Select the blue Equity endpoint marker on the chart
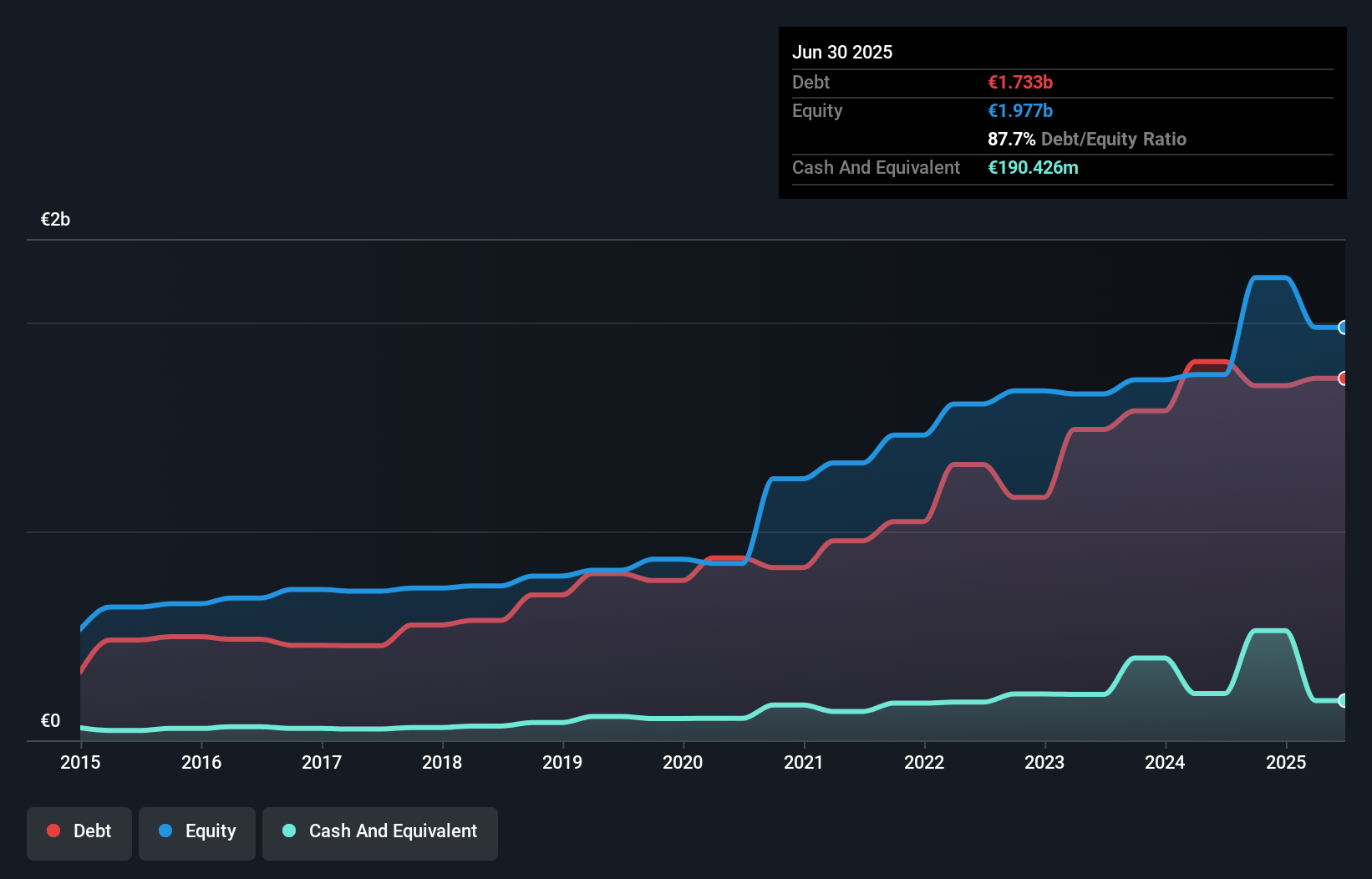This screenshot has height=879, width=1372. [1343, 328]
